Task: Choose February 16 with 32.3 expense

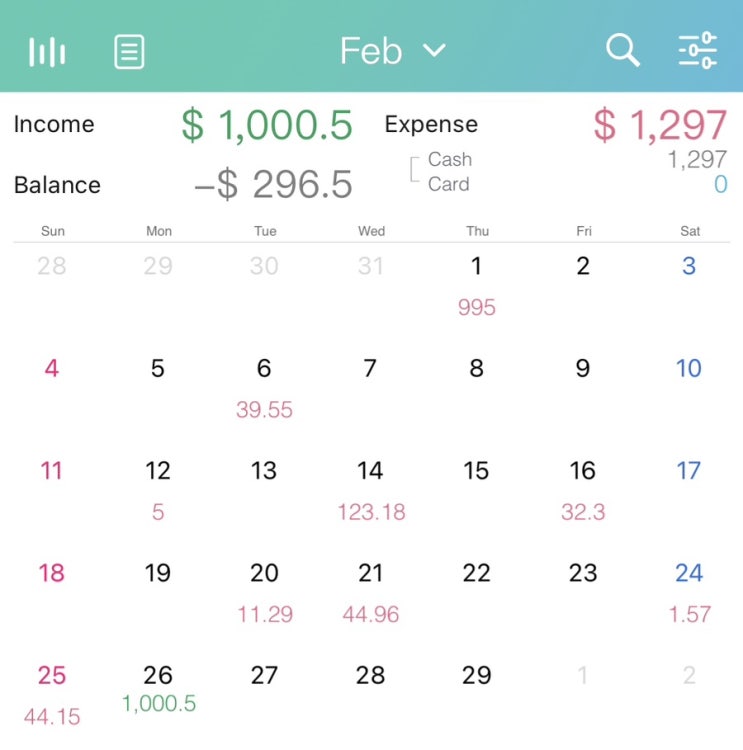Action: pos(583,489)
